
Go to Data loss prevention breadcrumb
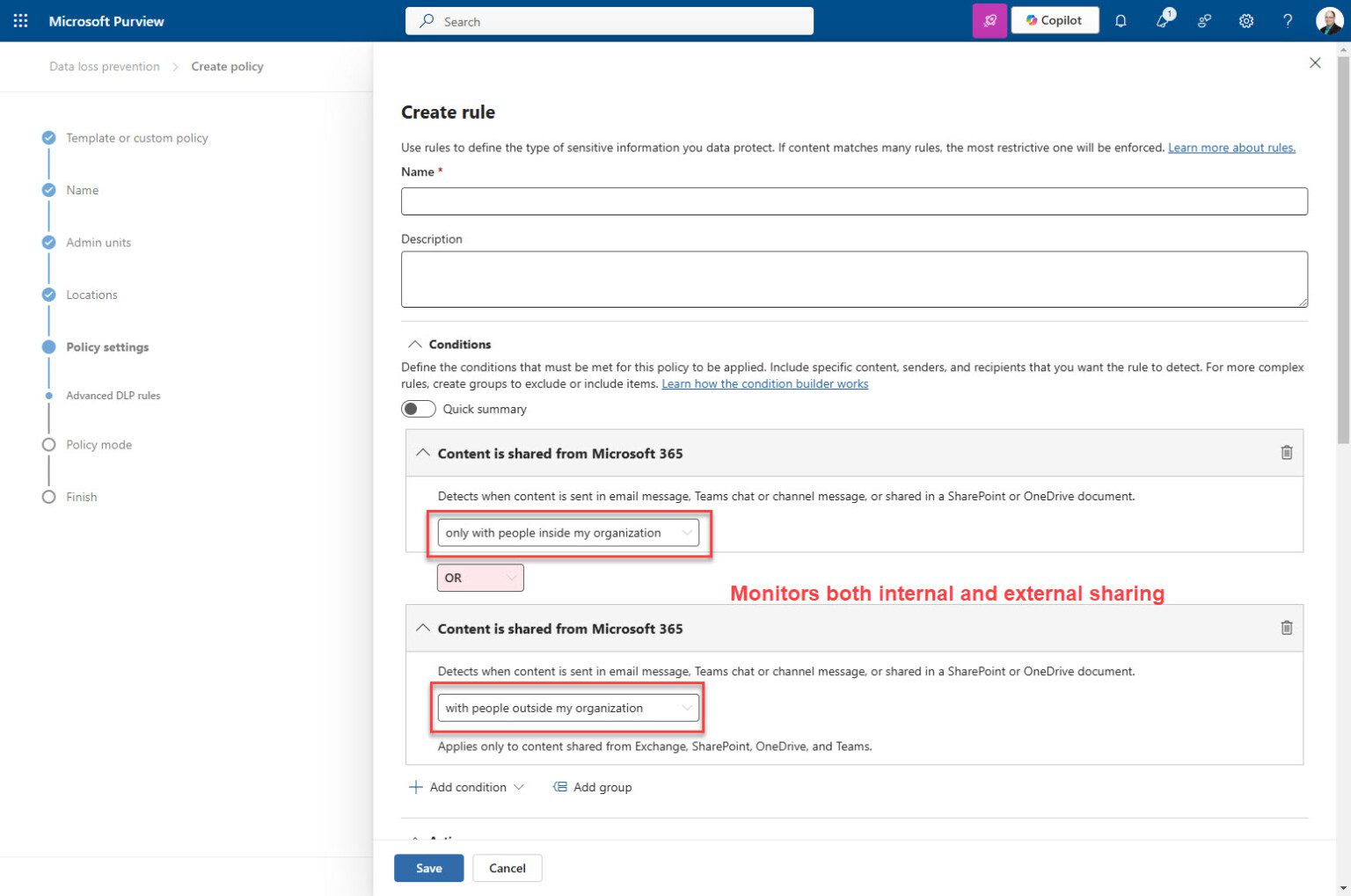(x=104, y=66)
